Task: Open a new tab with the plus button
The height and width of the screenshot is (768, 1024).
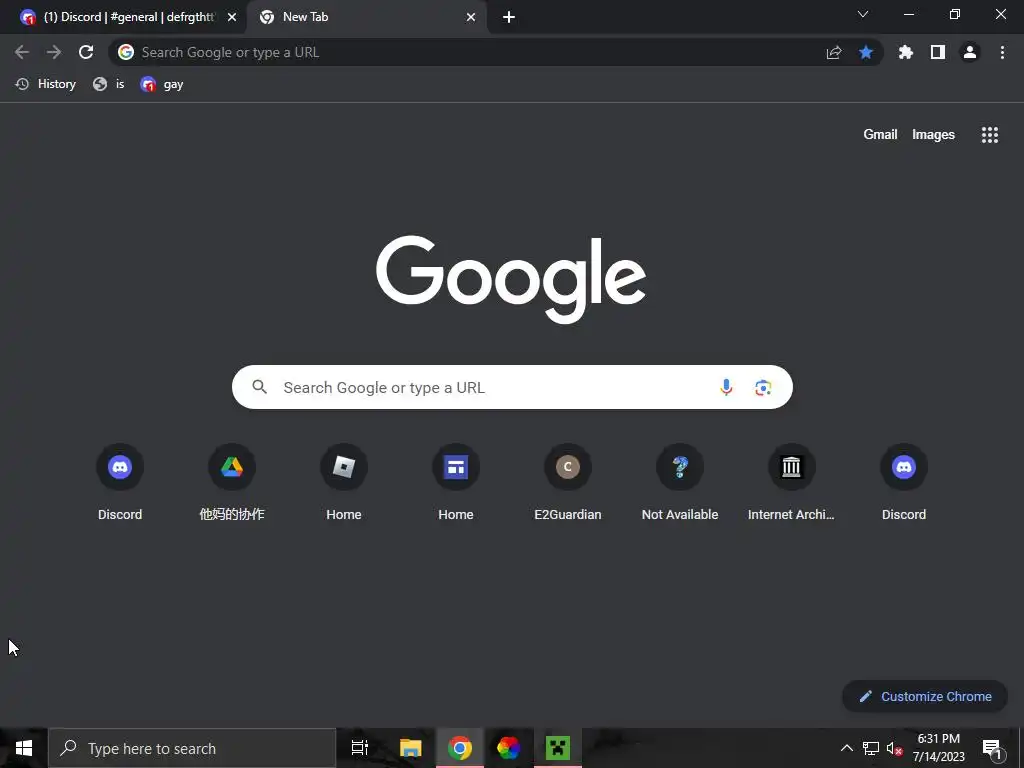Action: [509, 17]
